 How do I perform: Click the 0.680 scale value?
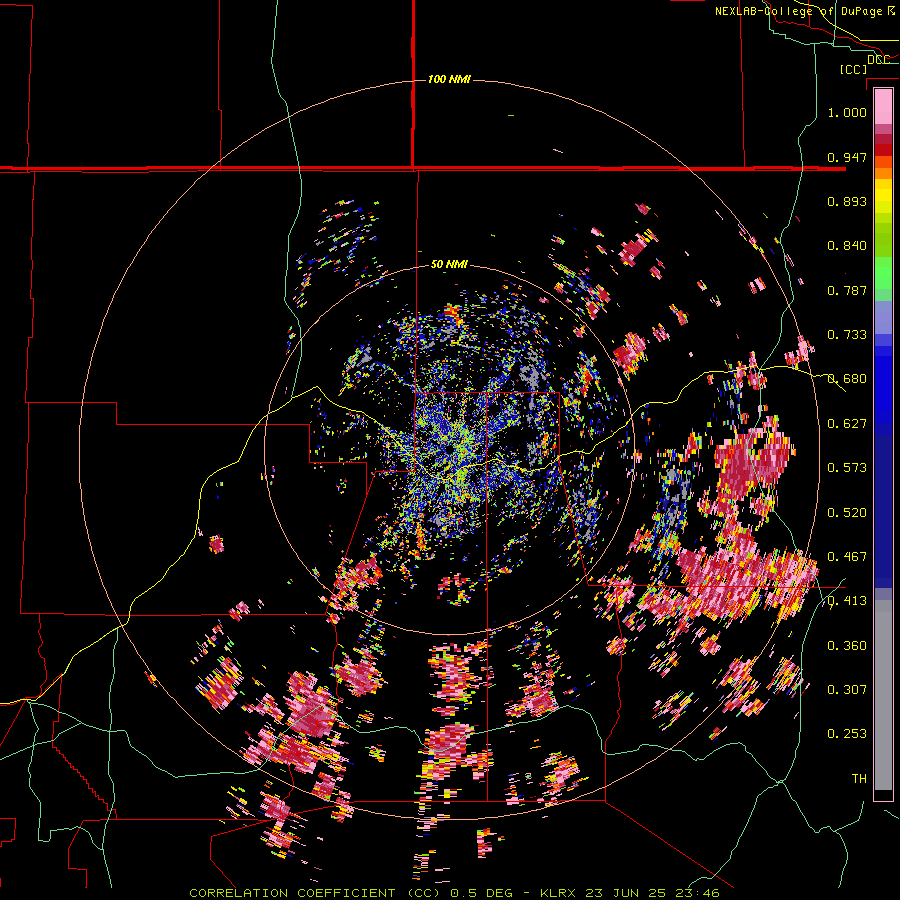point(847,379)
